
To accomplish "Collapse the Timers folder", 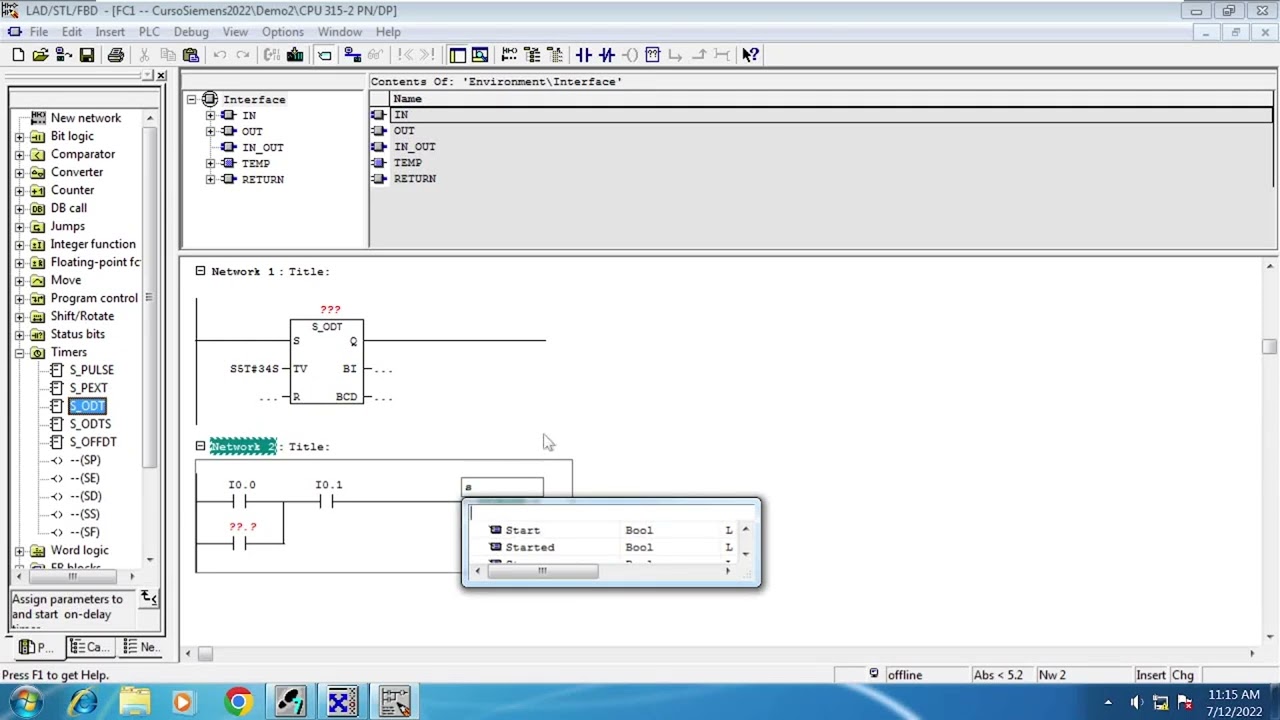I will click(19, 352).
